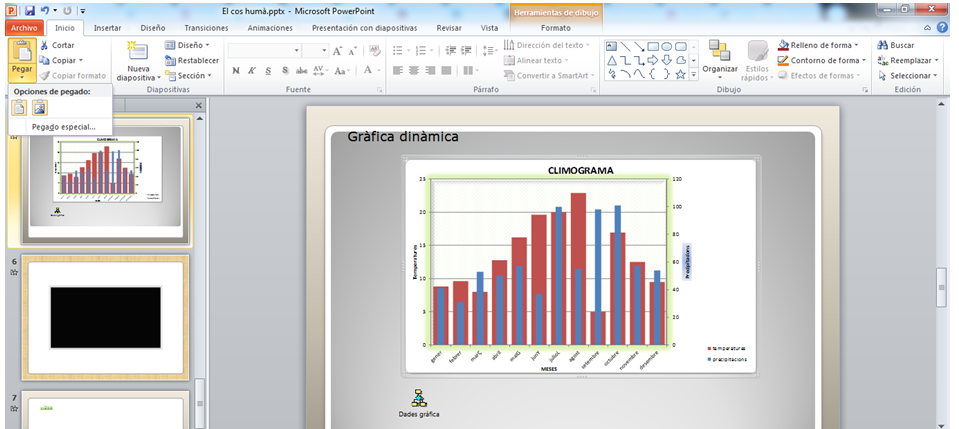Open the Seleccionar dropdown

point(908,76)
